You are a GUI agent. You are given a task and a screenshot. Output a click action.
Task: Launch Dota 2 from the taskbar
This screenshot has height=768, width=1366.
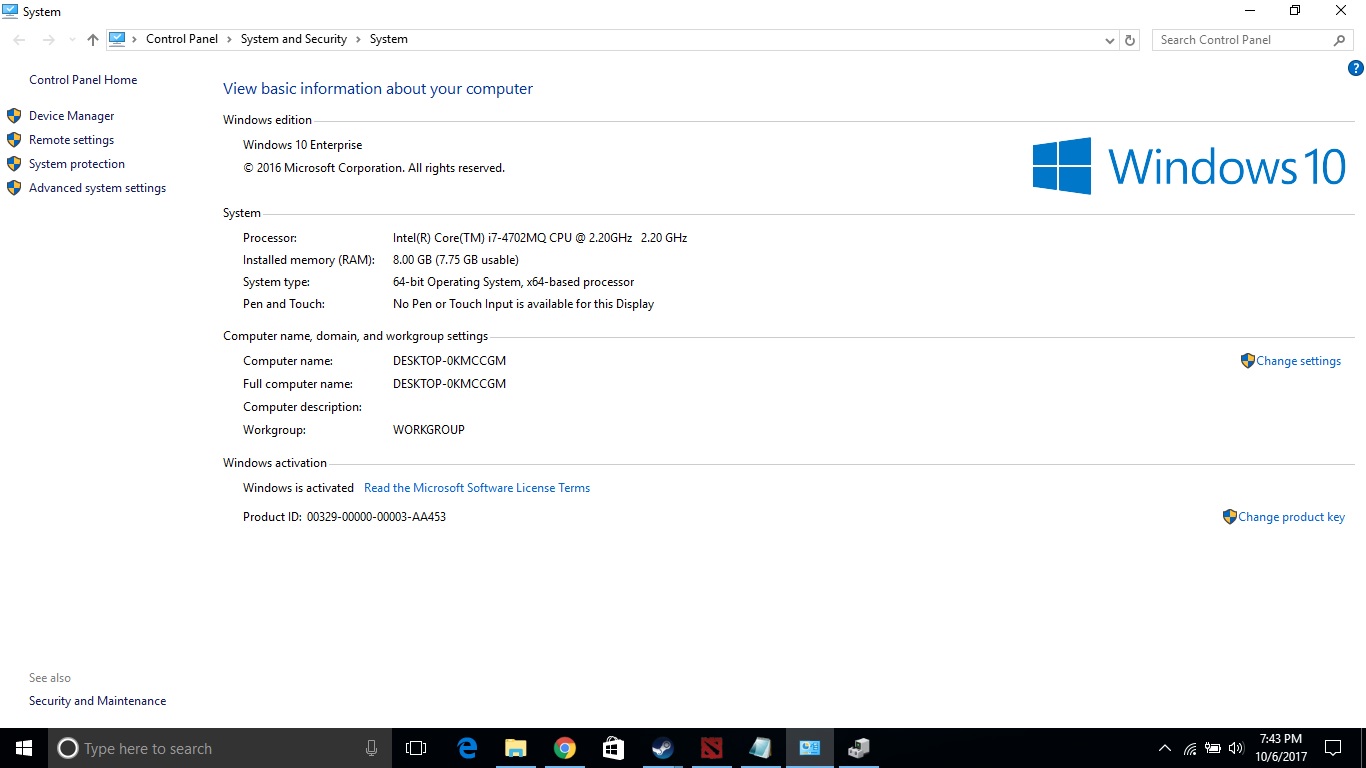pos(711,748)
